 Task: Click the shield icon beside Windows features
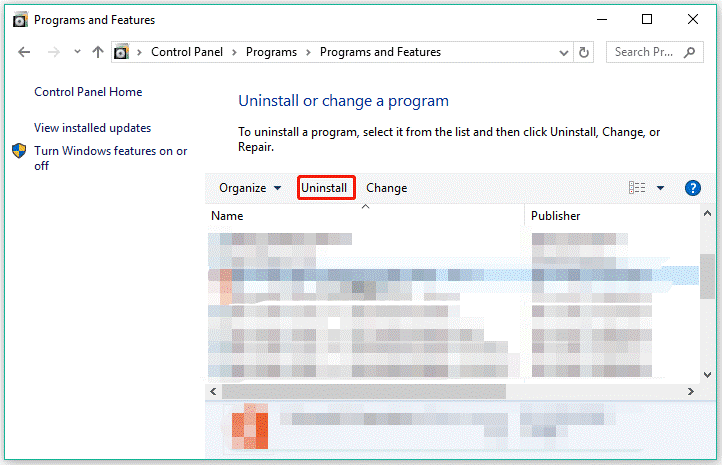(19, 151)
